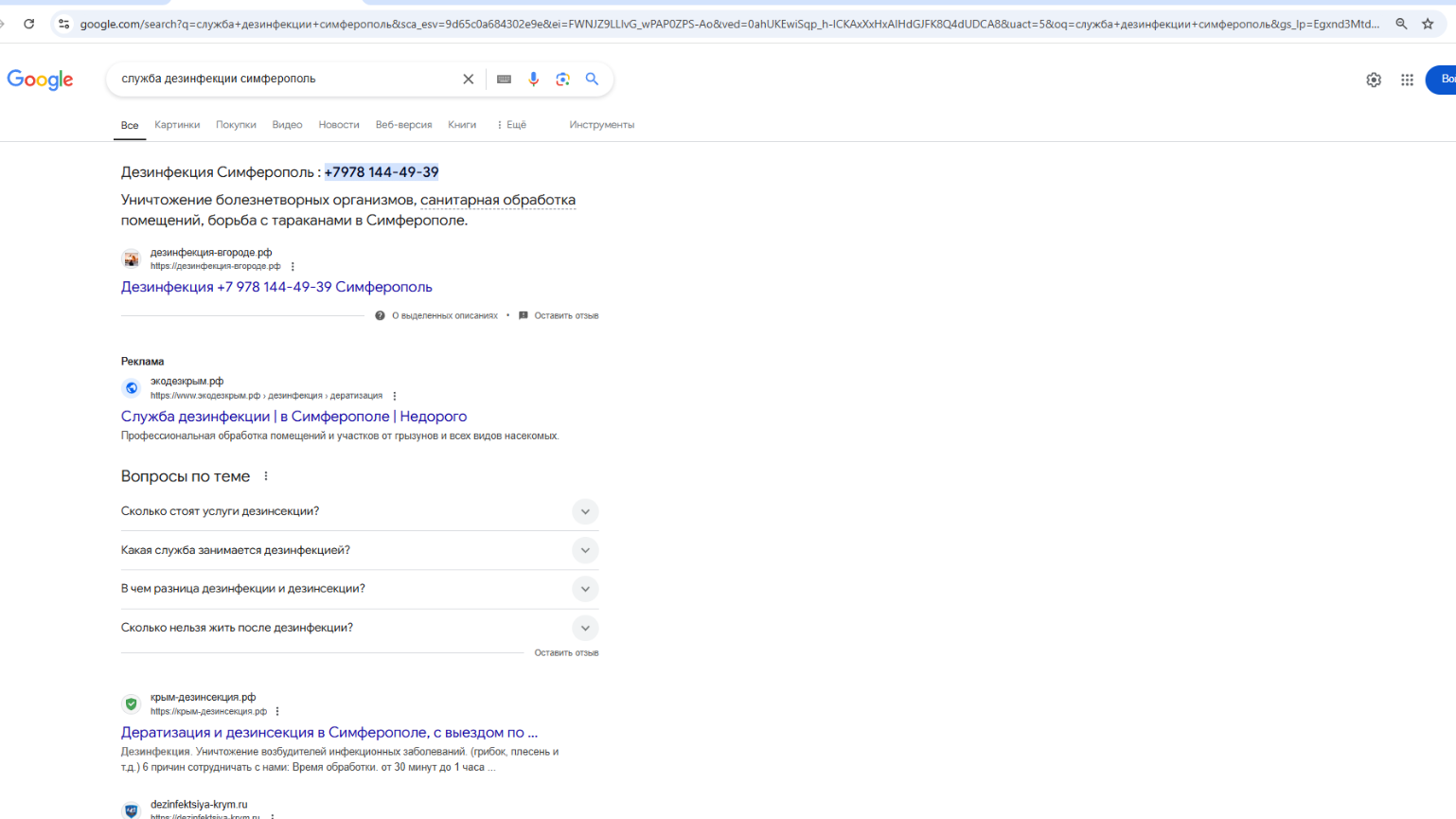Switch to the Покупки tab
This screenshot has width=1456, height=819.
(x=236, y=125)
